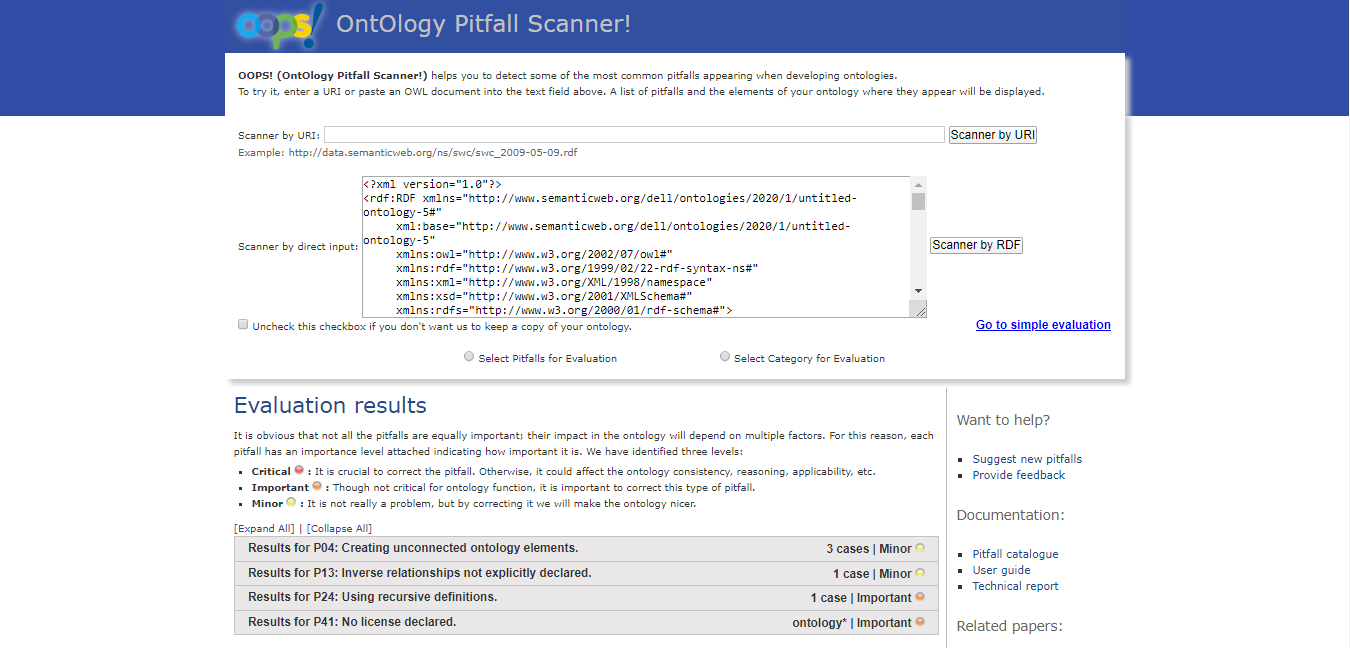Click the orange Important icon on P24 row
Image resolution: width=1350 pixels, height=648 pixels.
click(x=920, y=597)
